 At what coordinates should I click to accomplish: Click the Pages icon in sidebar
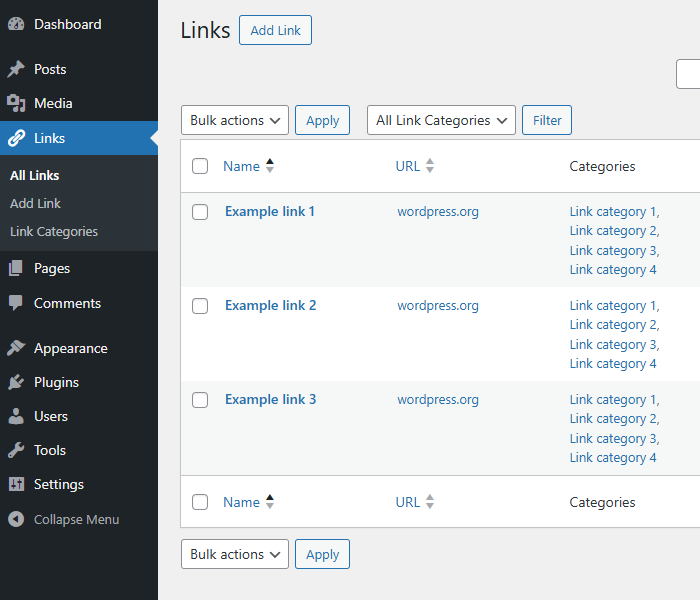(16, 268)
